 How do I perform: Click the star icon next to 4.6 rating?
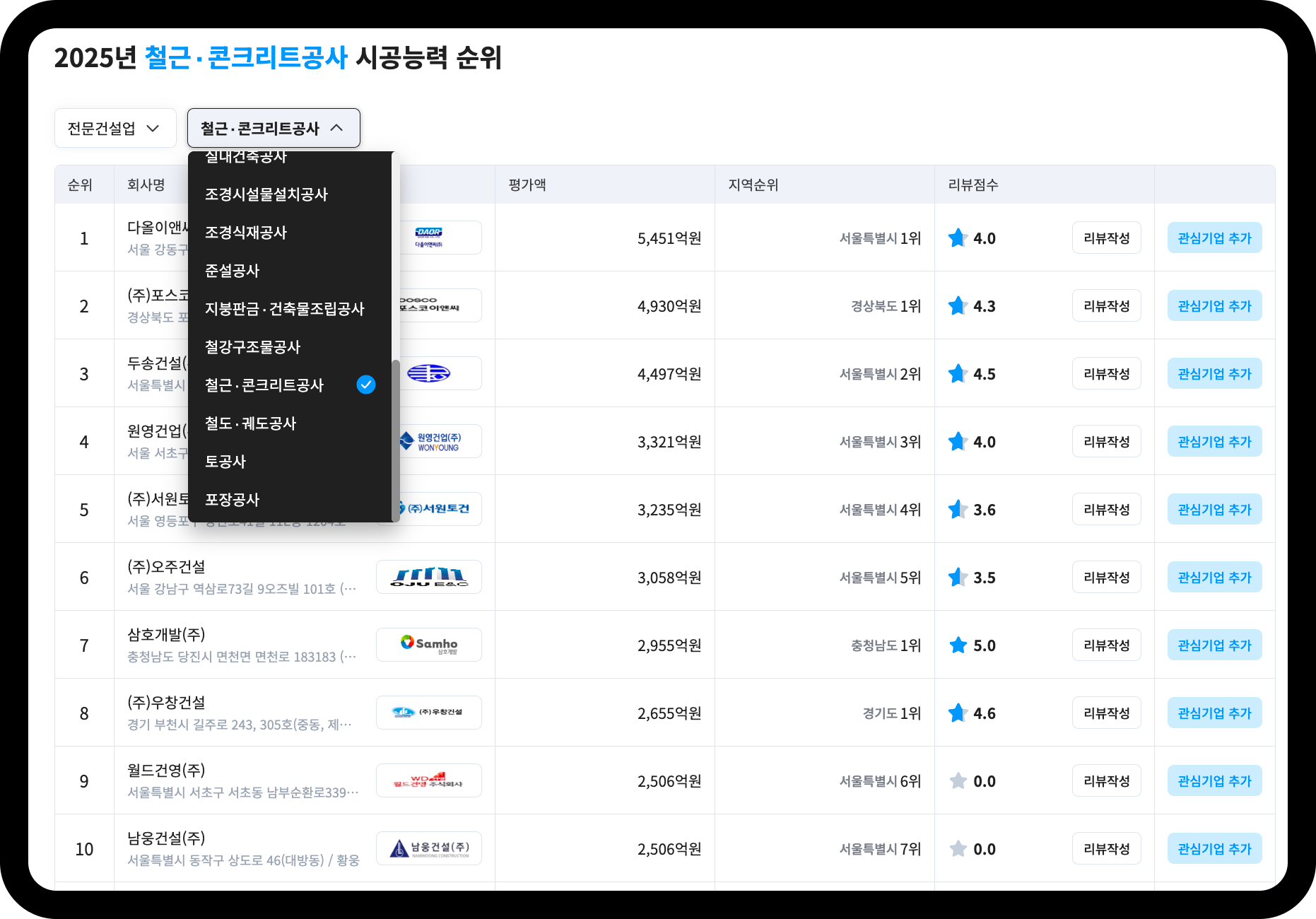tap(958, 713)
